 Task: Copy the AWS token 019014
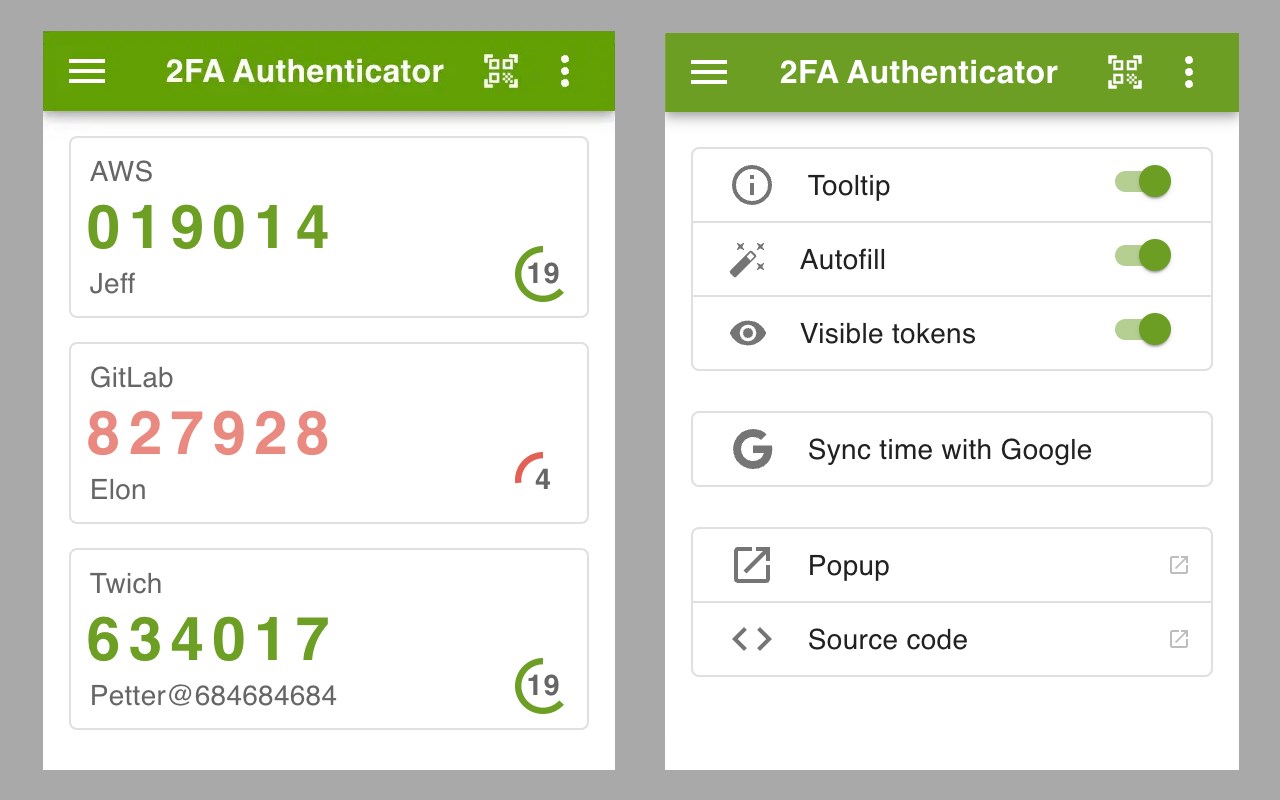tap(209, 228)
